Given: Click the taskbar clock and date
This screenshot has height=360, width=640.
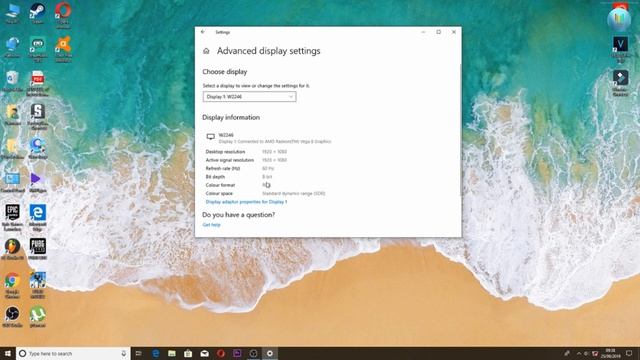Looking at the screenshot, I should (610, 353).
